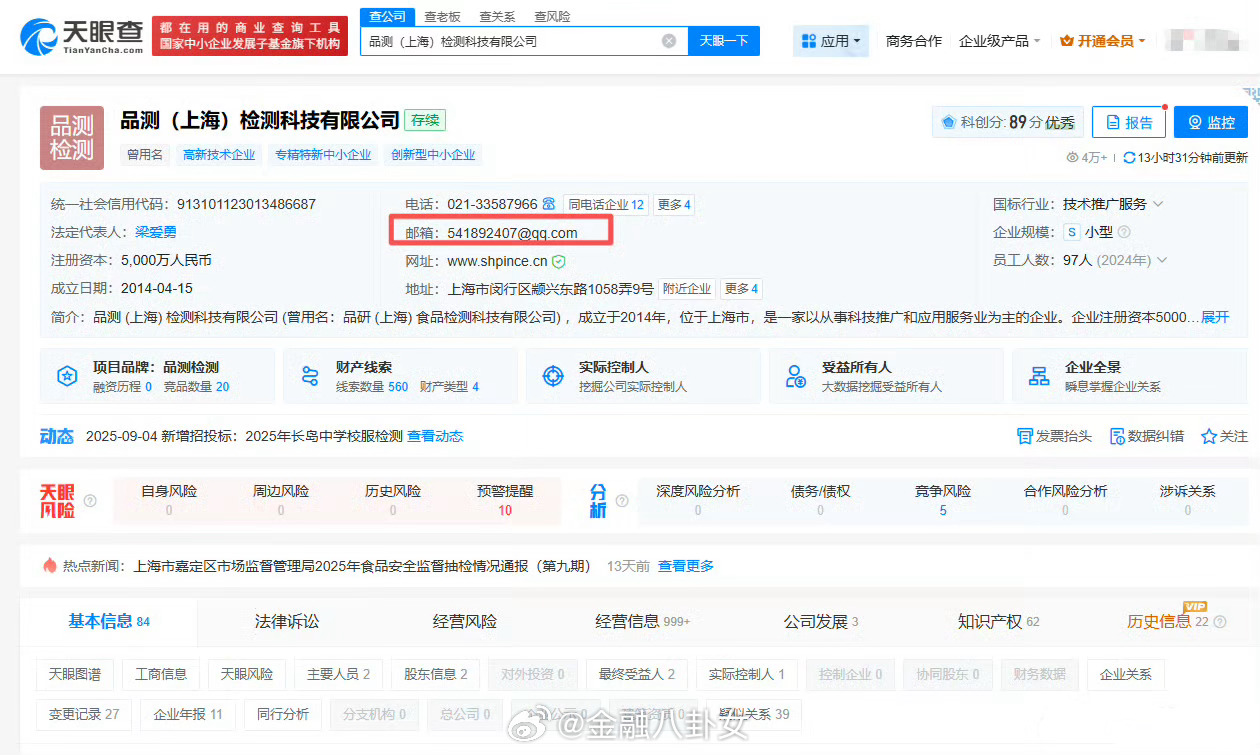The image size is (1260, 755).
Task: Select the 查公司 search tab
Action: pos(388,16)
